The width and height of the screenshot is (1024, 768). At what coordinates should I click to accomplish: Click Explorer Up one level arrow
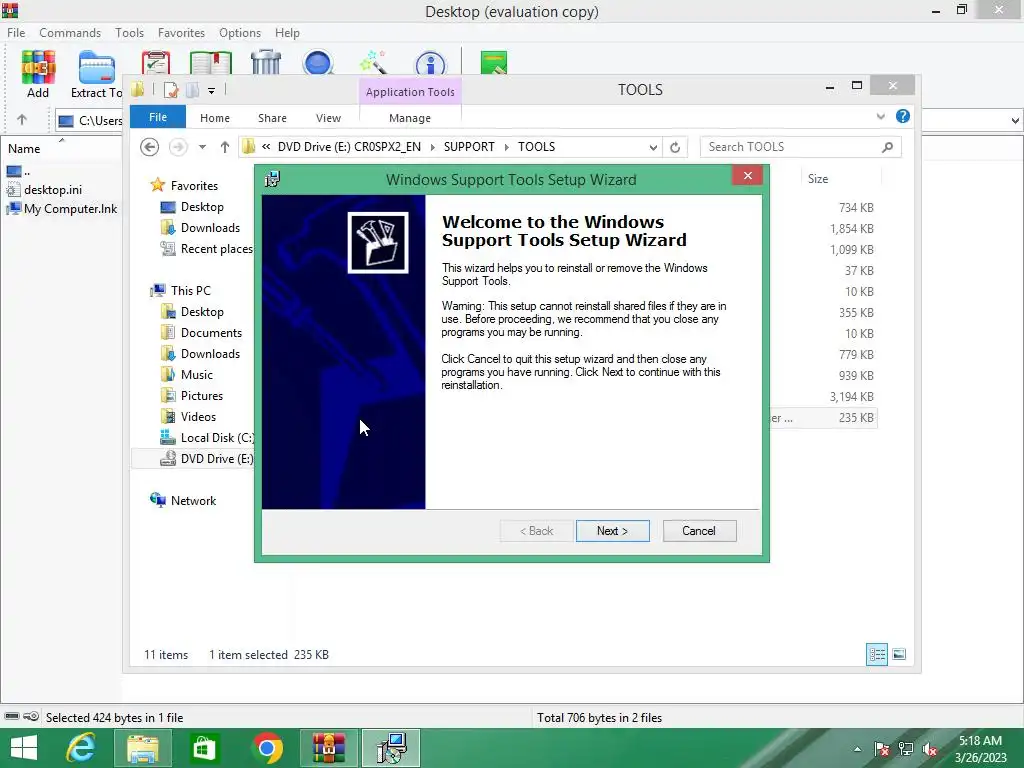(225, 147)
